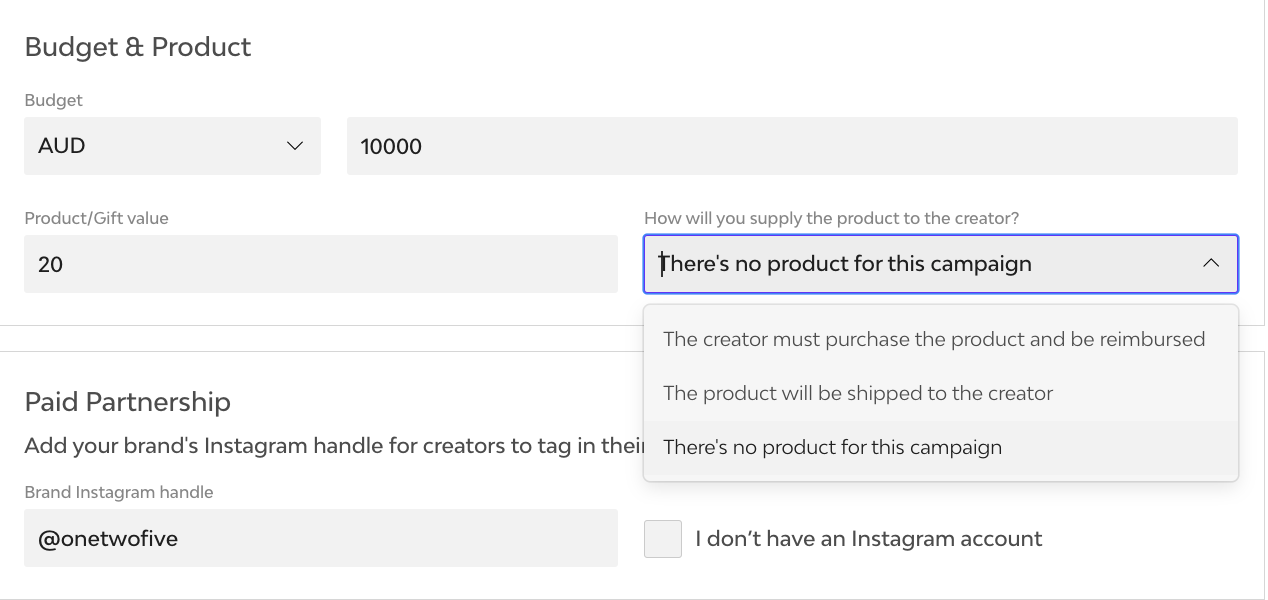Click the 'Paid Partnership' section heading
1268x600 pixels.
pyautogui.click(x=127, y=402)
